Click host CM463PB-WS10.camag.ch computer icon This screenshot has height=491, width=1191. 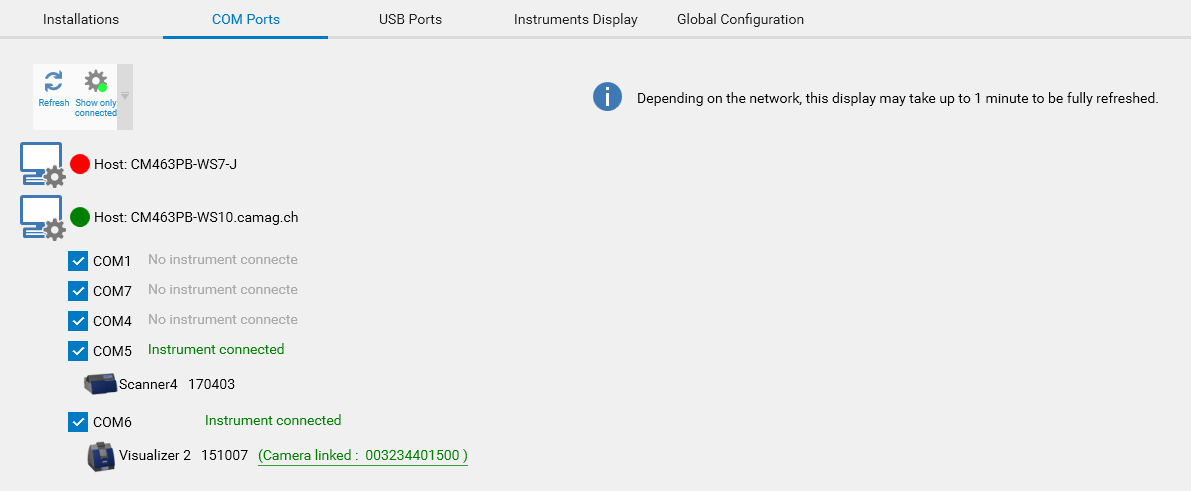click(42, 217)
